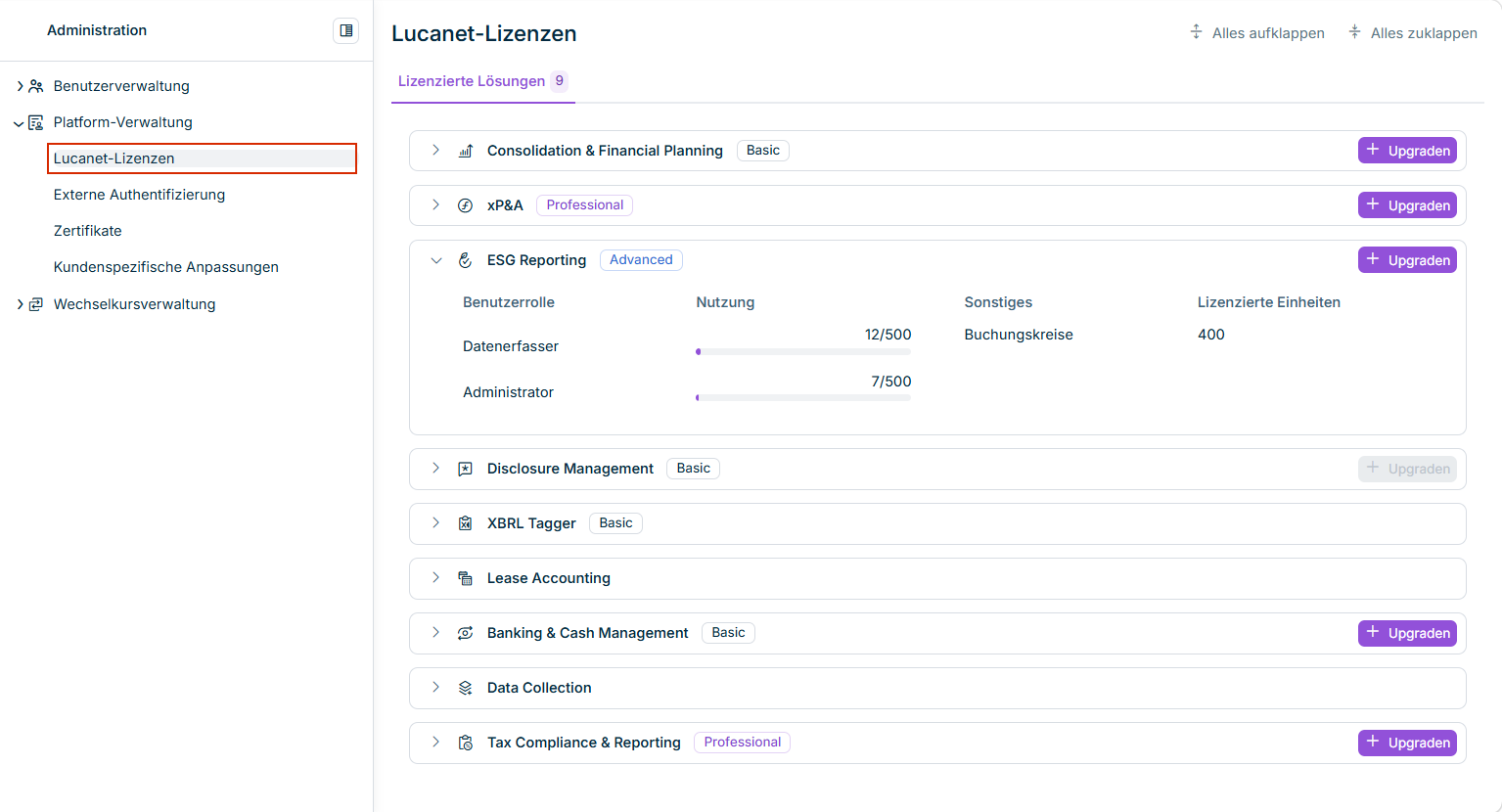Upgrade the Banking & Cash Management license
Screen dimensions: 1502x812
pos(1407,633)
